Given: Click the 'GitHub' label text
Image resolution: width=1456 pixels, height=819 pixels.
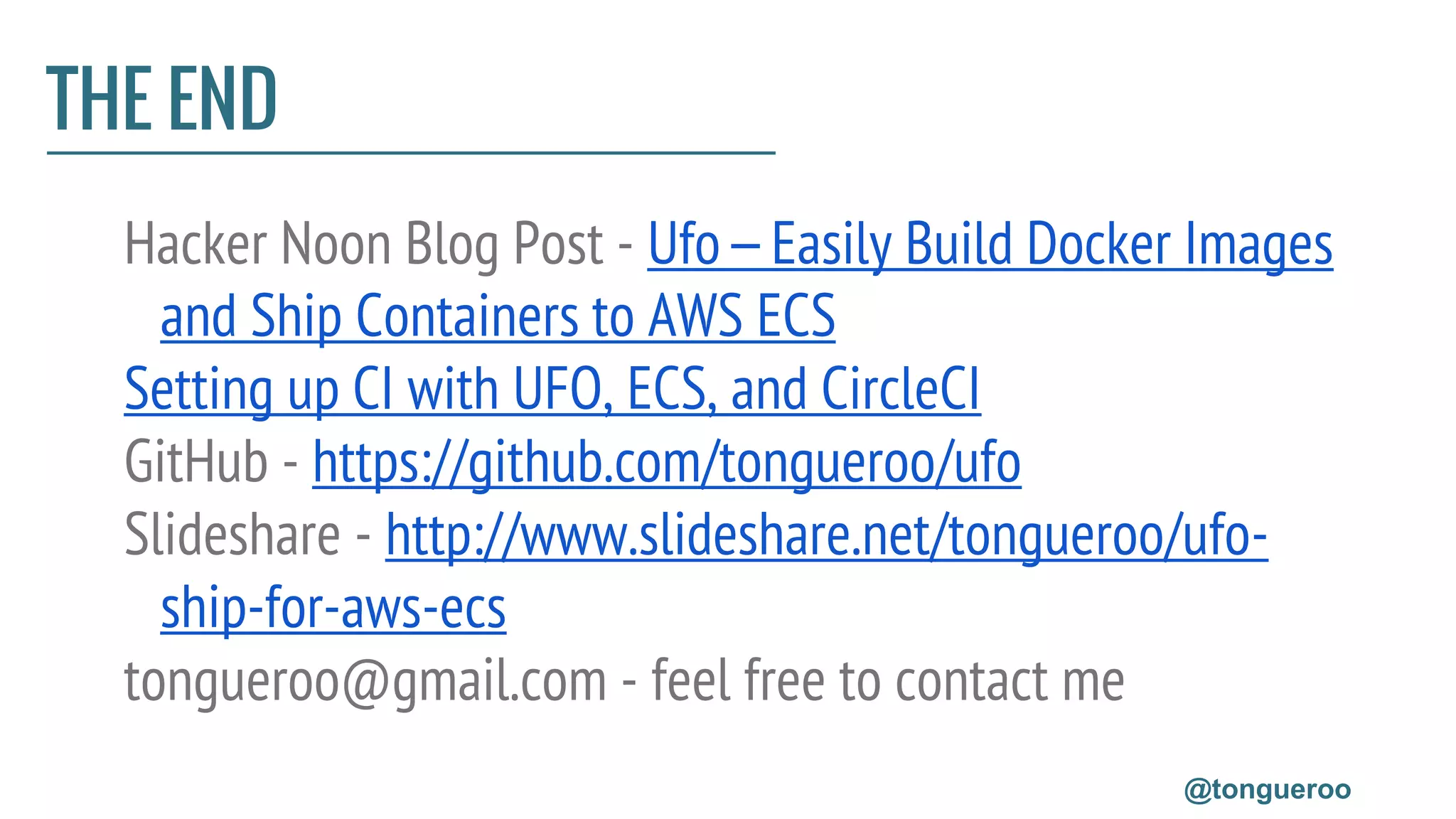Looking at the screenshot, I should tap(196, 462).
